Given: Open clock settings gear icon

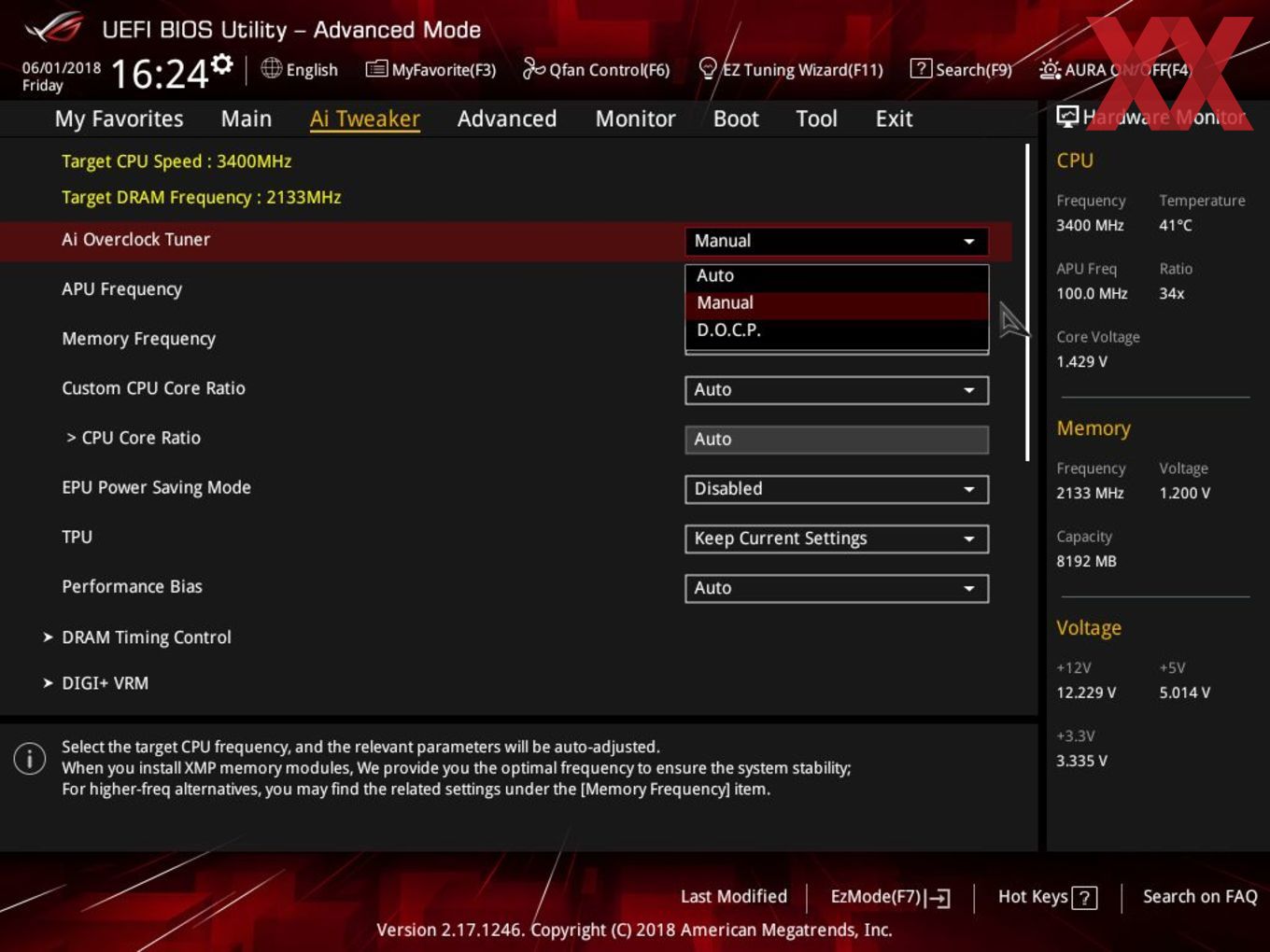Looking at the screenshot, I should (221, 64).
